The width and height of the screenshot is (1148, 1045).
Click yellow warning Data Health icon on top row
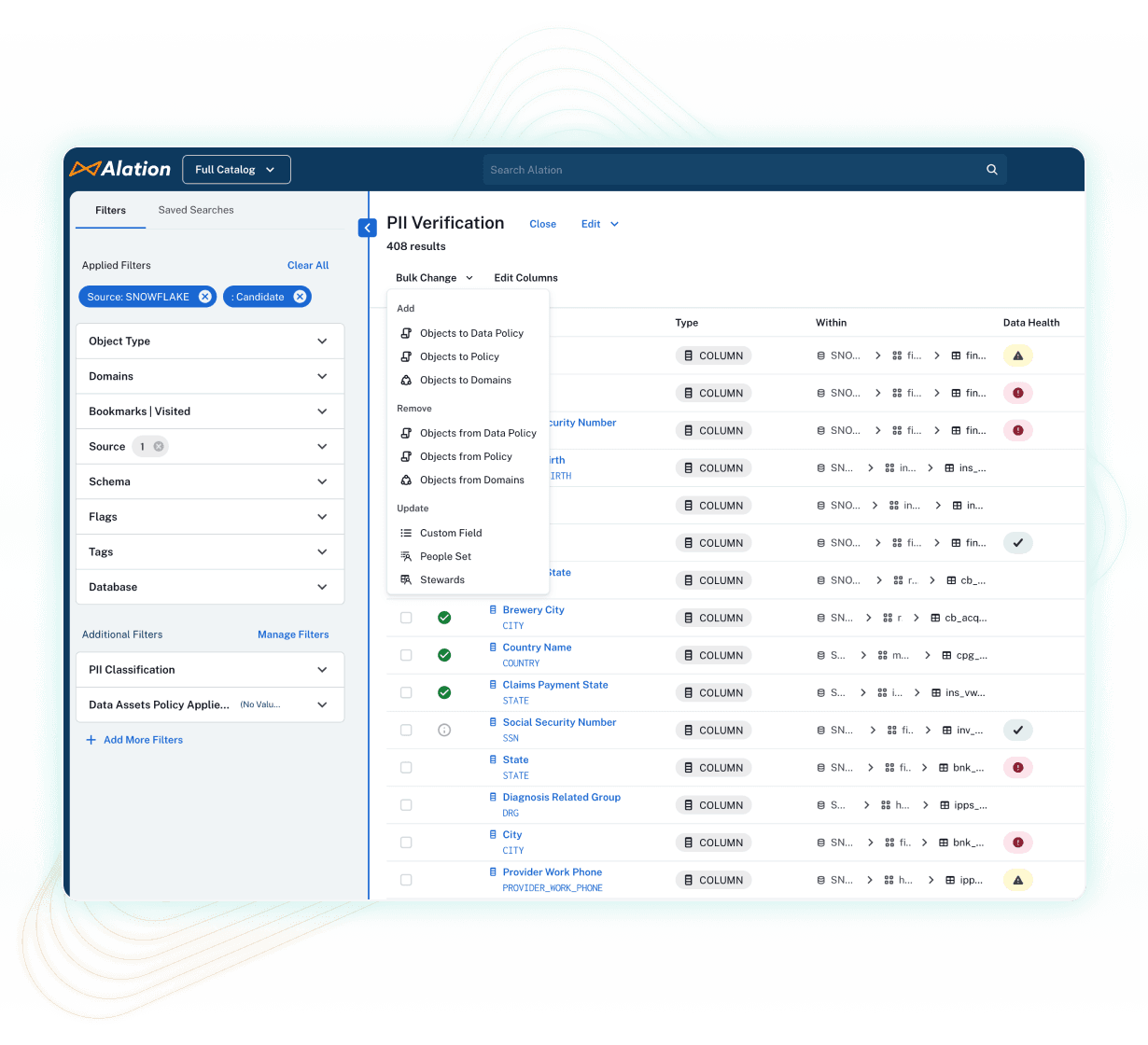[1017, 355]
